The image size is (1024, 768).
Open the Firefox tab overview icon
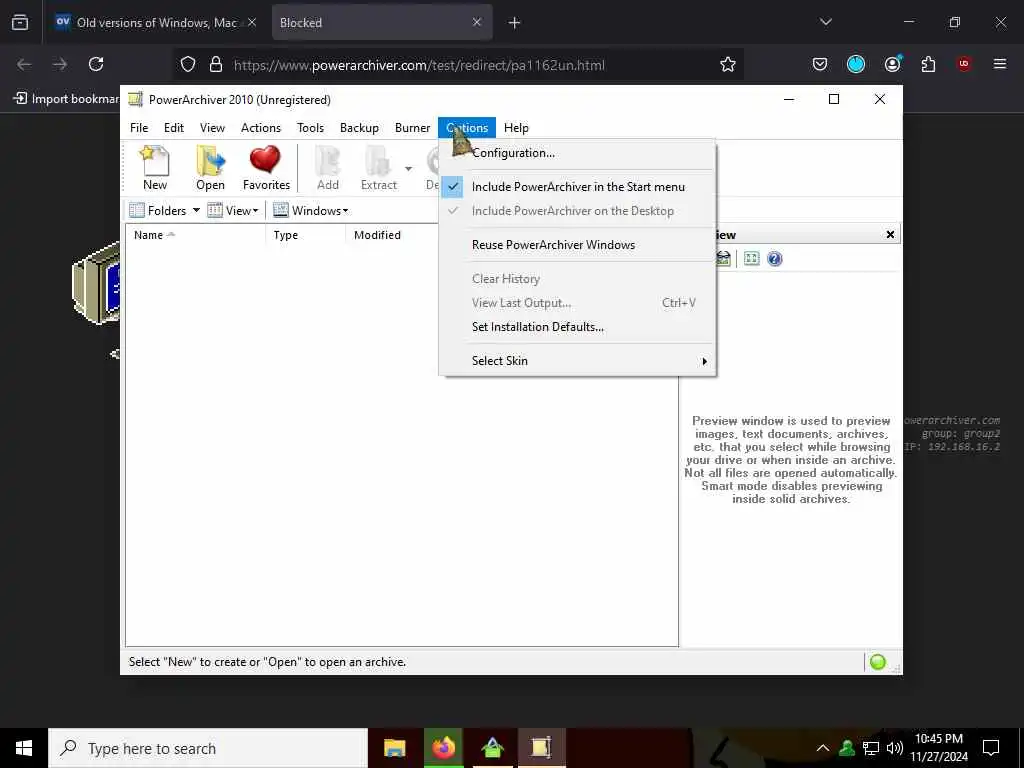(x=20, y=22)
